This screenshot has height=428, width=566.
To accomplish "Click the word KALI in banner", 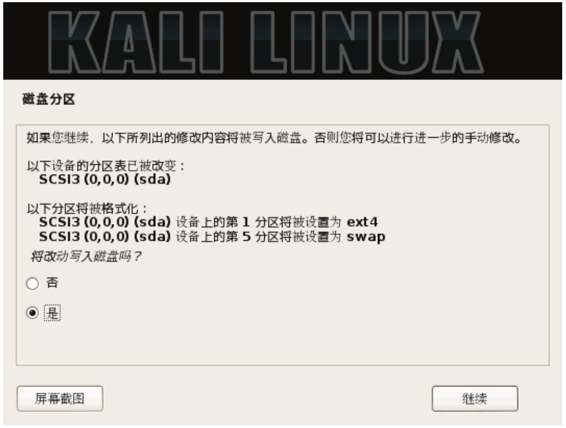I will 135,42.
